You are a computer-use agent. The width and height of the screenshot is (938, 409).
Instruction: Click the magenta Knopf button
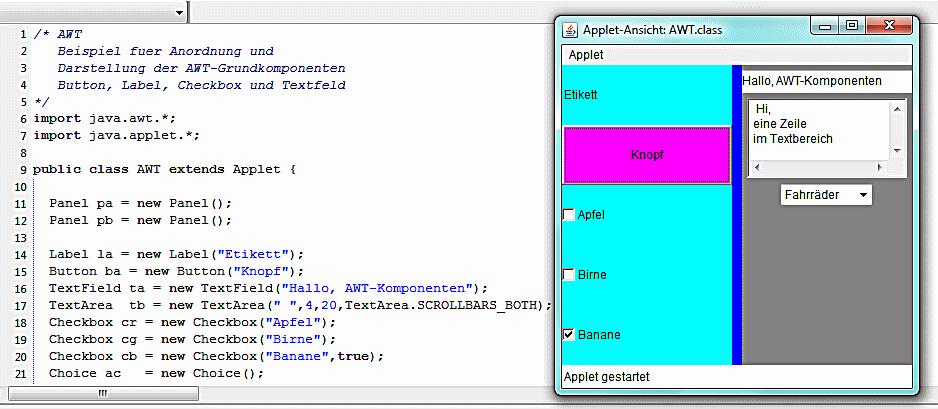click(647, 155)
